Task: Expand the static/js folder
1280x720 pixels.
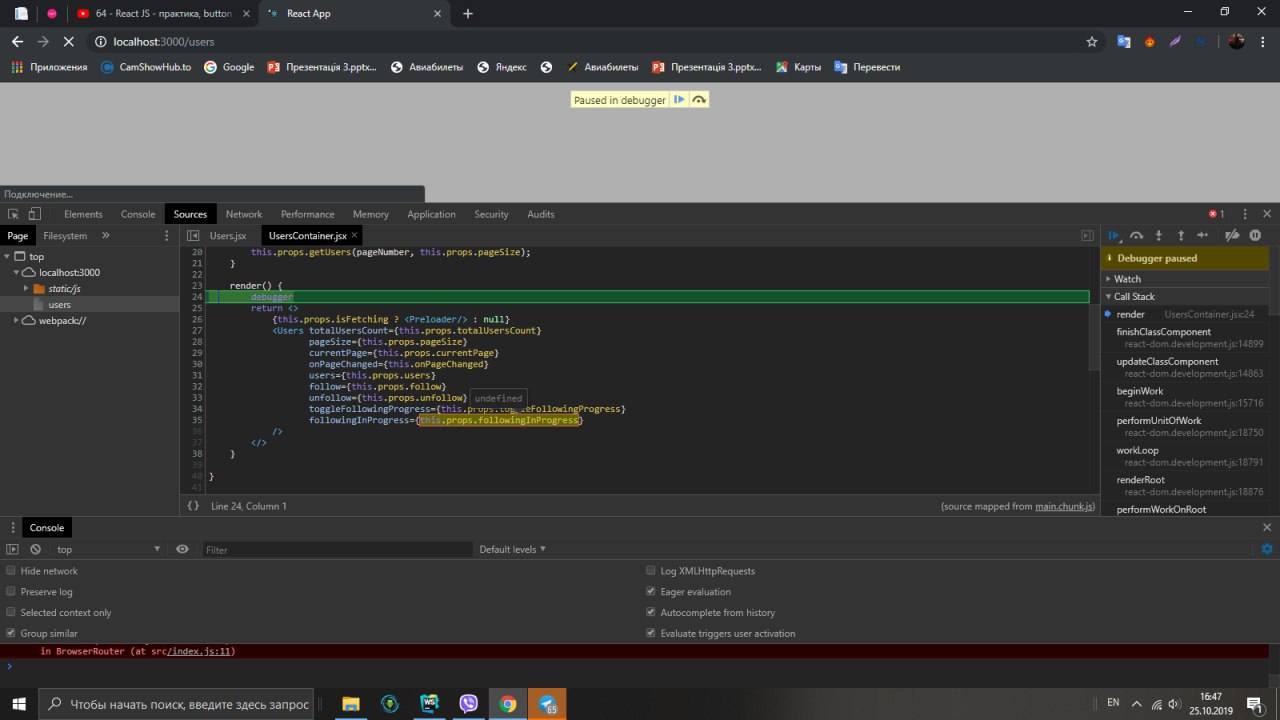Action: point(27,288)
